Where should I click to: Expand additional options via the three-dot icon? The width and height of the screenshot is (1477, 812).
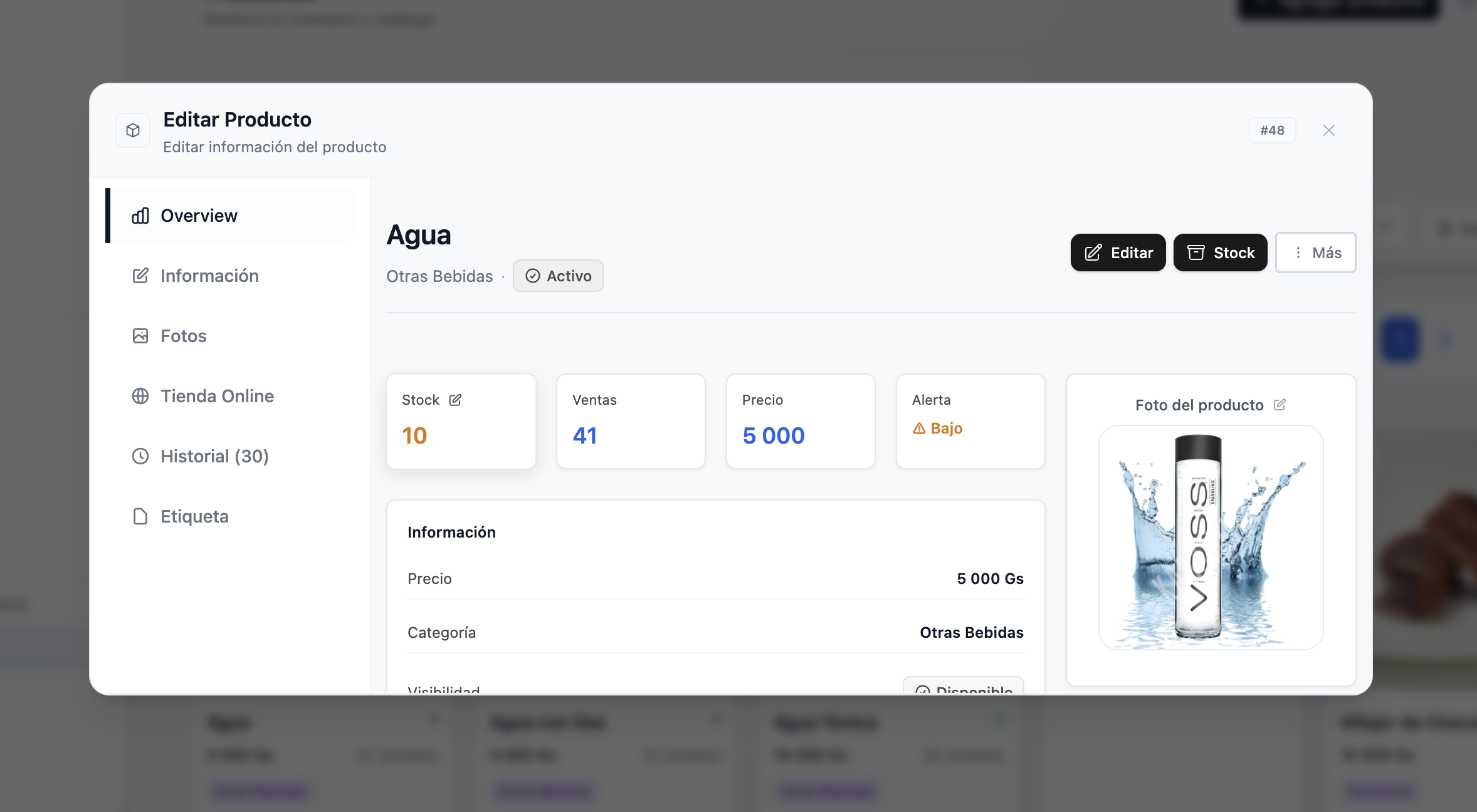pyautogui.click(x=1297, y=252)
